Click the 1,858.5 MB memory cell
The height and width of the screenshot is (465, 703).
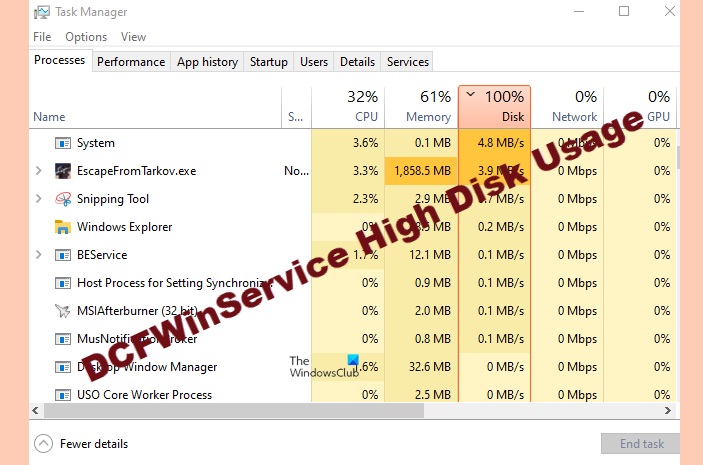click(x=421, y=171)
